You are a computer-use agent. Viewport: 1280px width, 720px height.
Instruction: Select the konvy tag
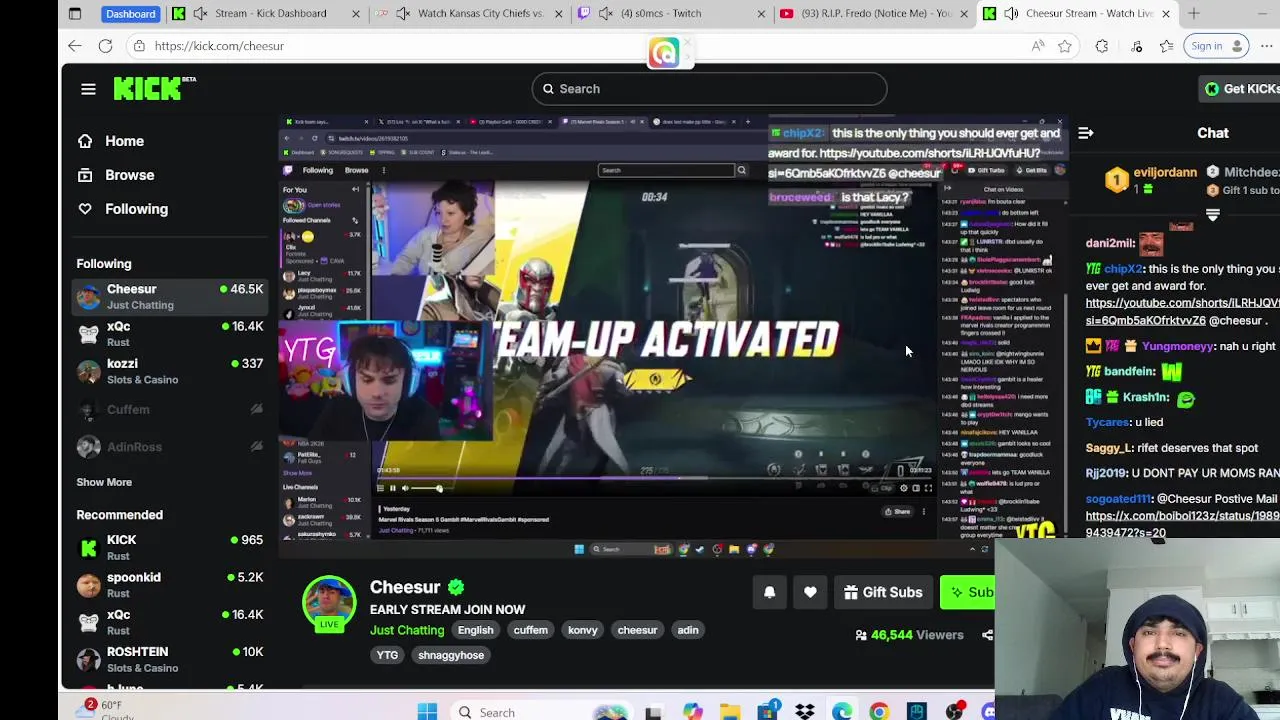coord(582,630)
